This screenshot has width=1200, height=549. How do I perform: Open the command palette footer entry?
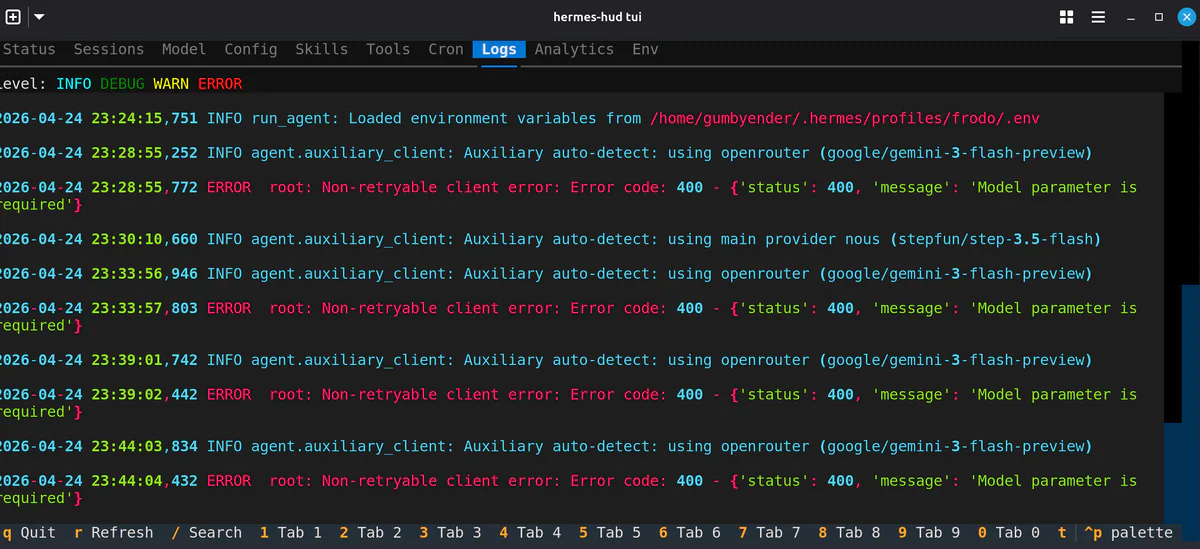[x=1128, y=533]
